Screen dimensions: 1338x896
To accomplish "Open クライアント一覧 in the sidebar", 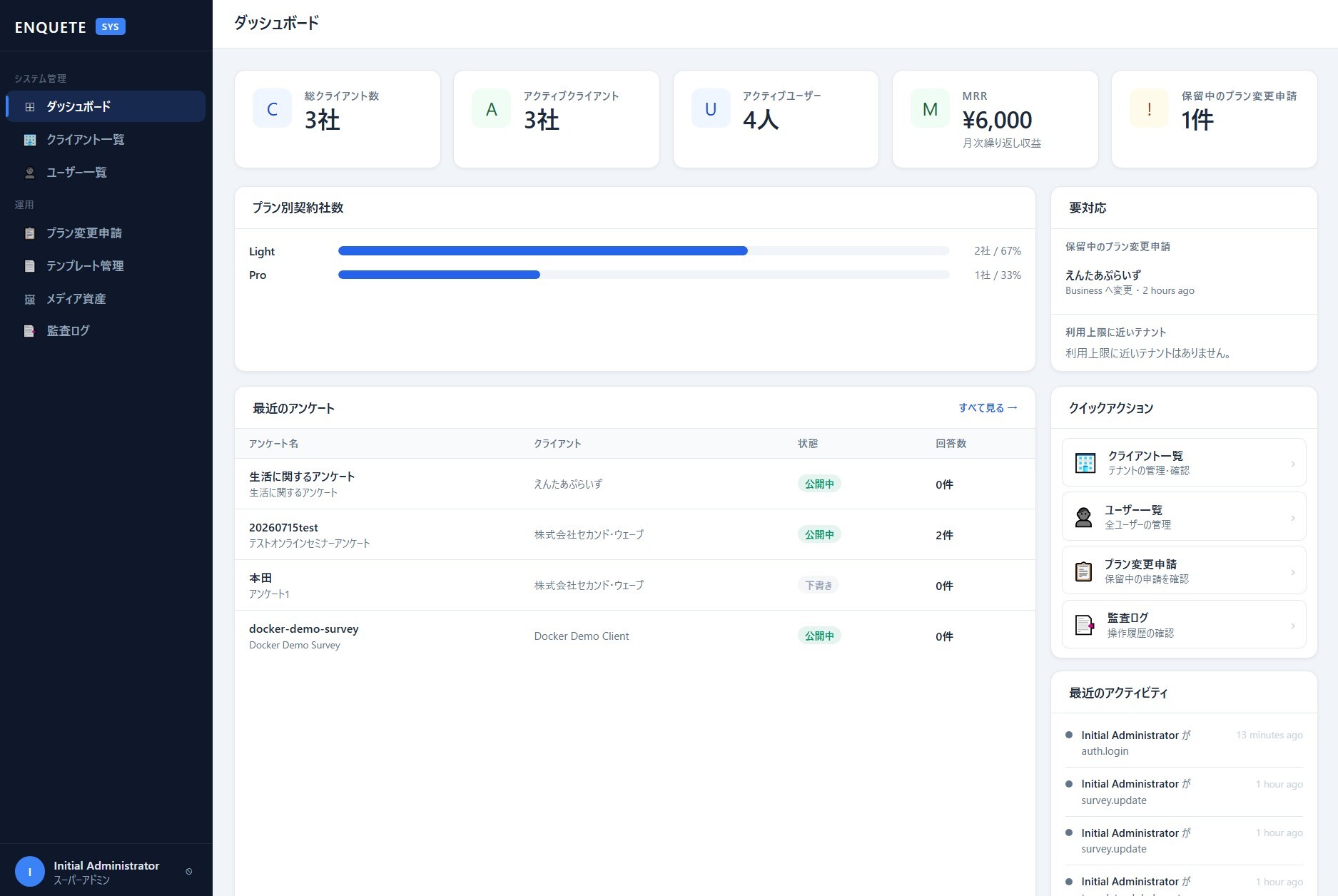I will point(106,139).
